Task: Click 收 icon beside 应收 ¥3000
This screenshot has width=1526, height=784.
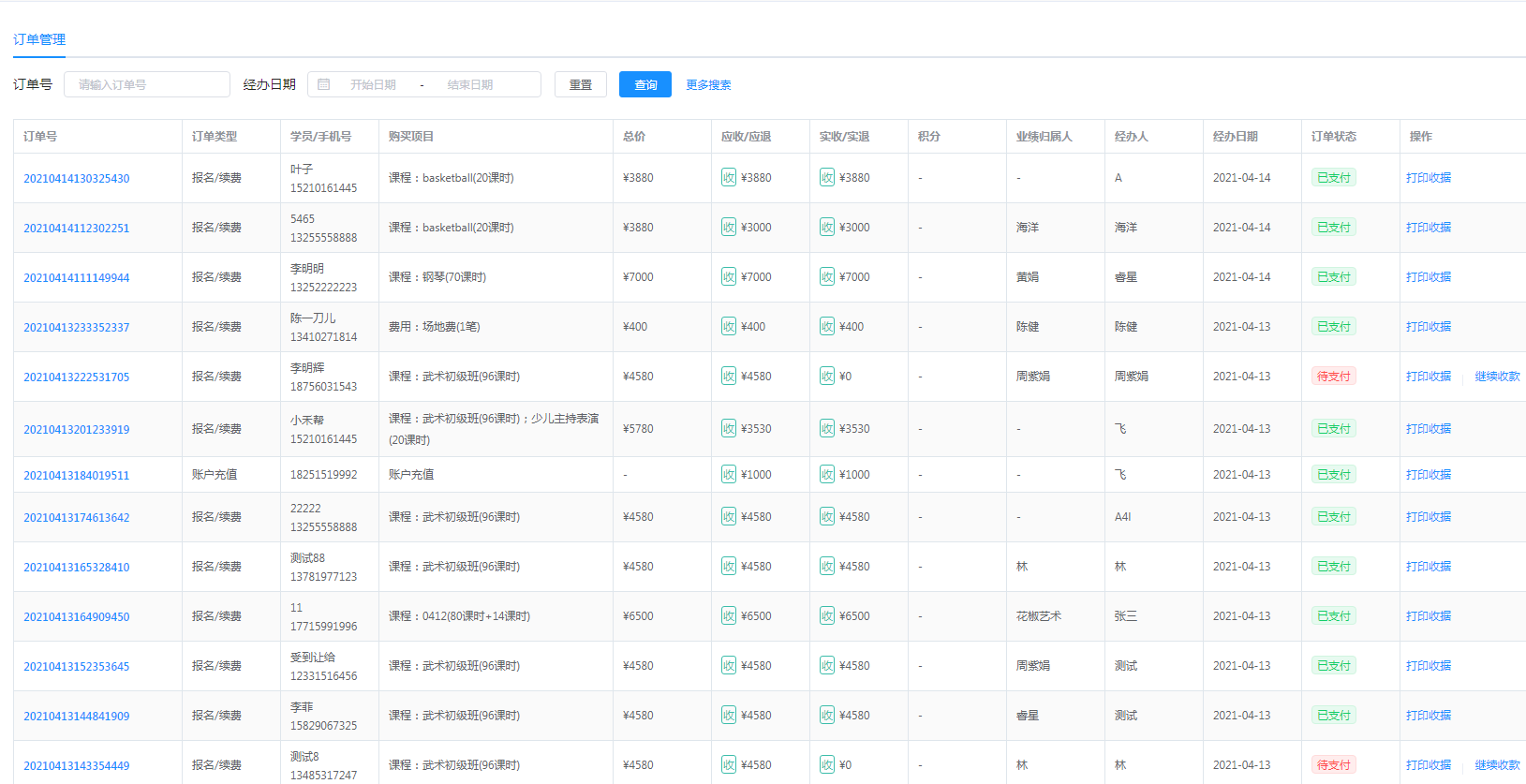Action: click(729, 227)
